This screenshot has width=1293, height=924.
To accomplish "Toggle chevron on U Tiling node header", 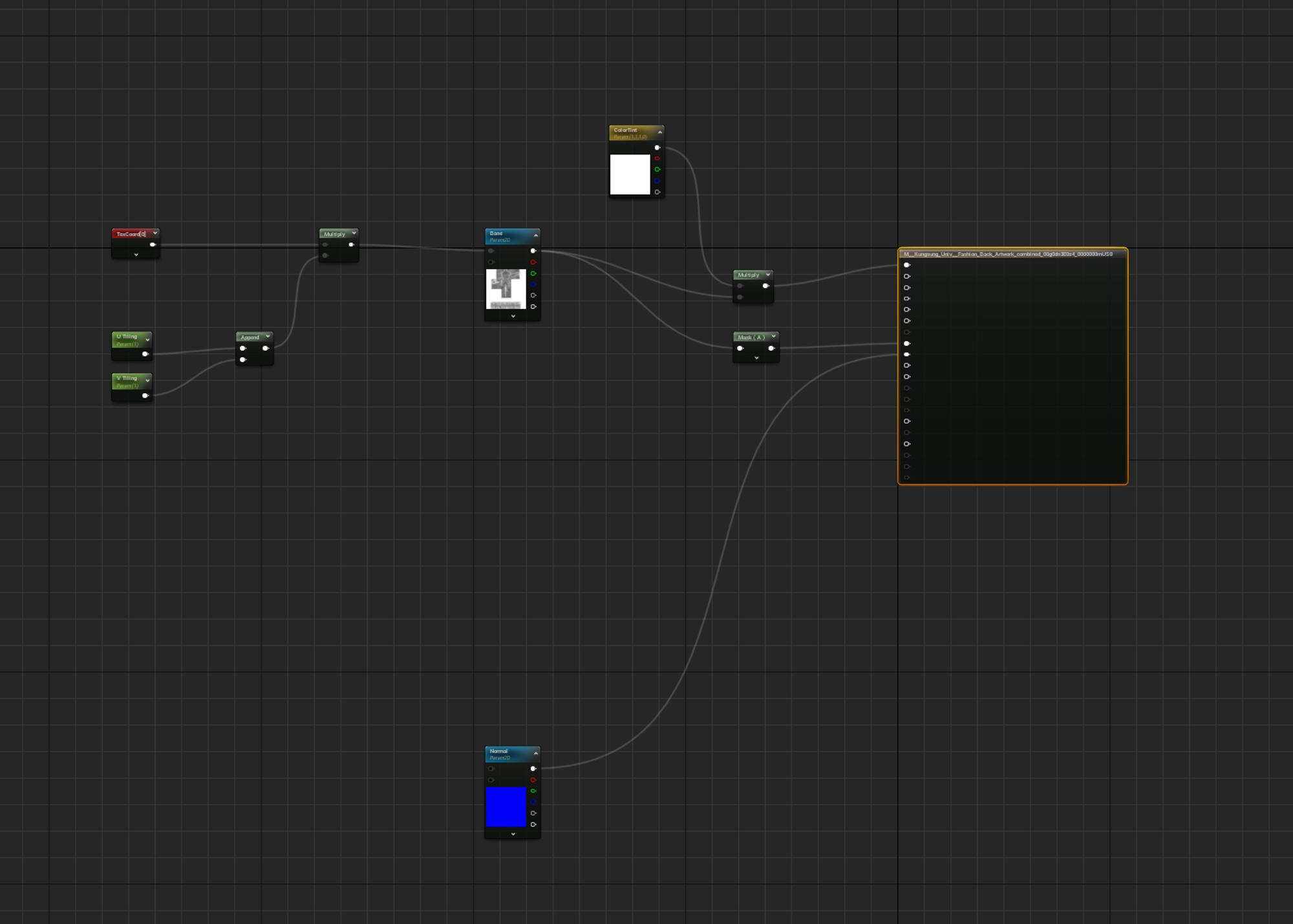I will (148, 340).
